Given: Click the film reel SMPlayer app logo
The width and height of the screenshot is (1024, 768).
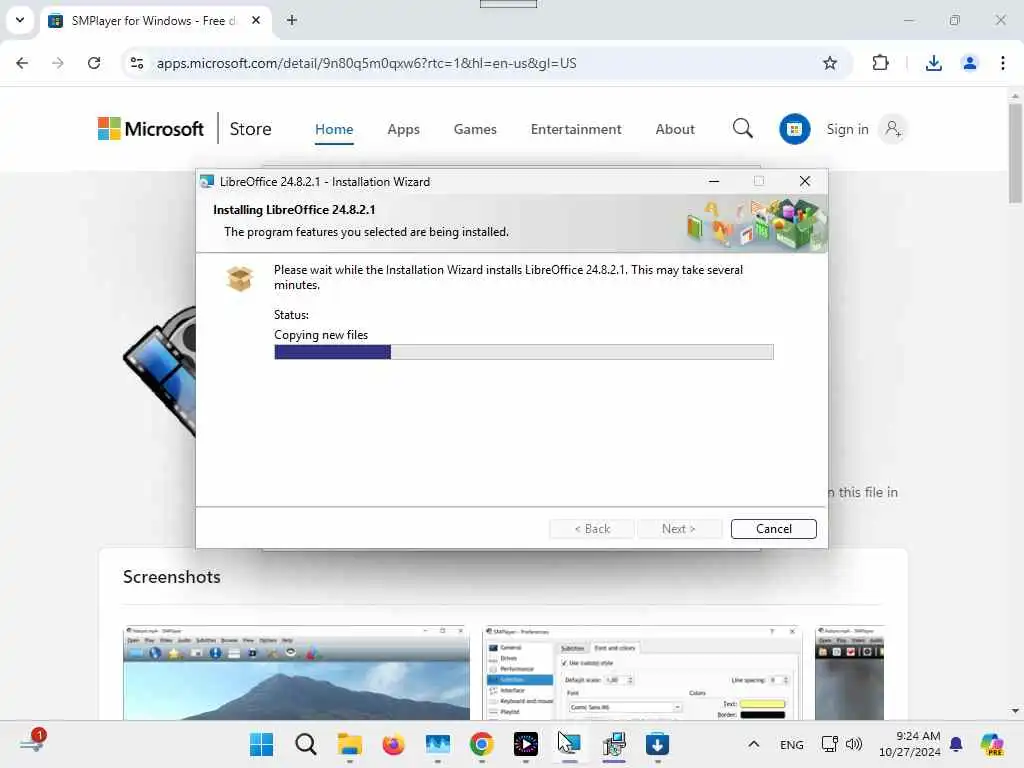Looking at the screenshot, I should 160,370.
